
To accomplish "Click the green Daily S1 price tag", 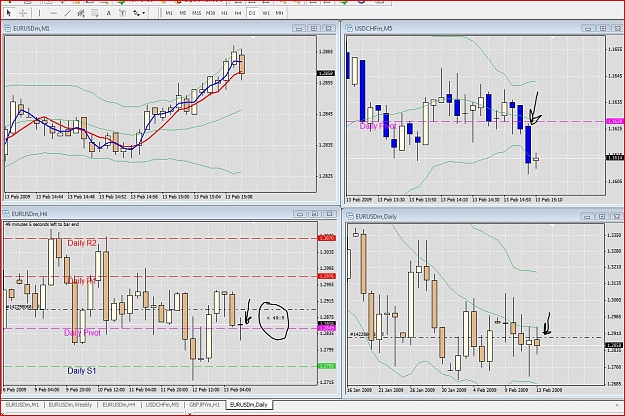I will click(327, 366).
